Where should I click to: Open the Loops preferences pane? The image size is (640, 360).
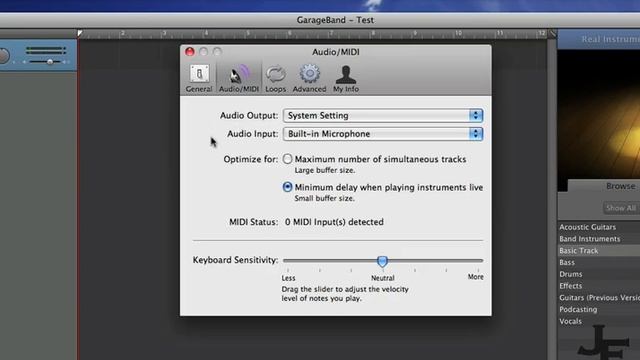(276, 78)
